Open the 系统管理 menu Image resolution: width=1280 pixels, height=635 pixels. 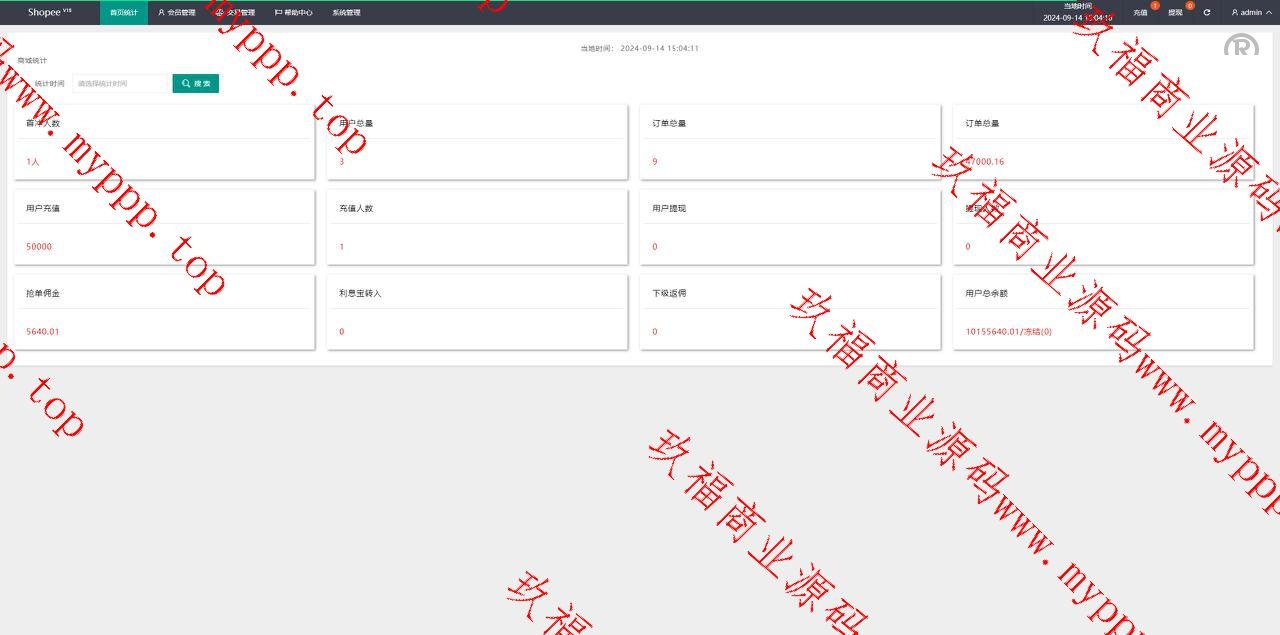(x=347, y=12)
